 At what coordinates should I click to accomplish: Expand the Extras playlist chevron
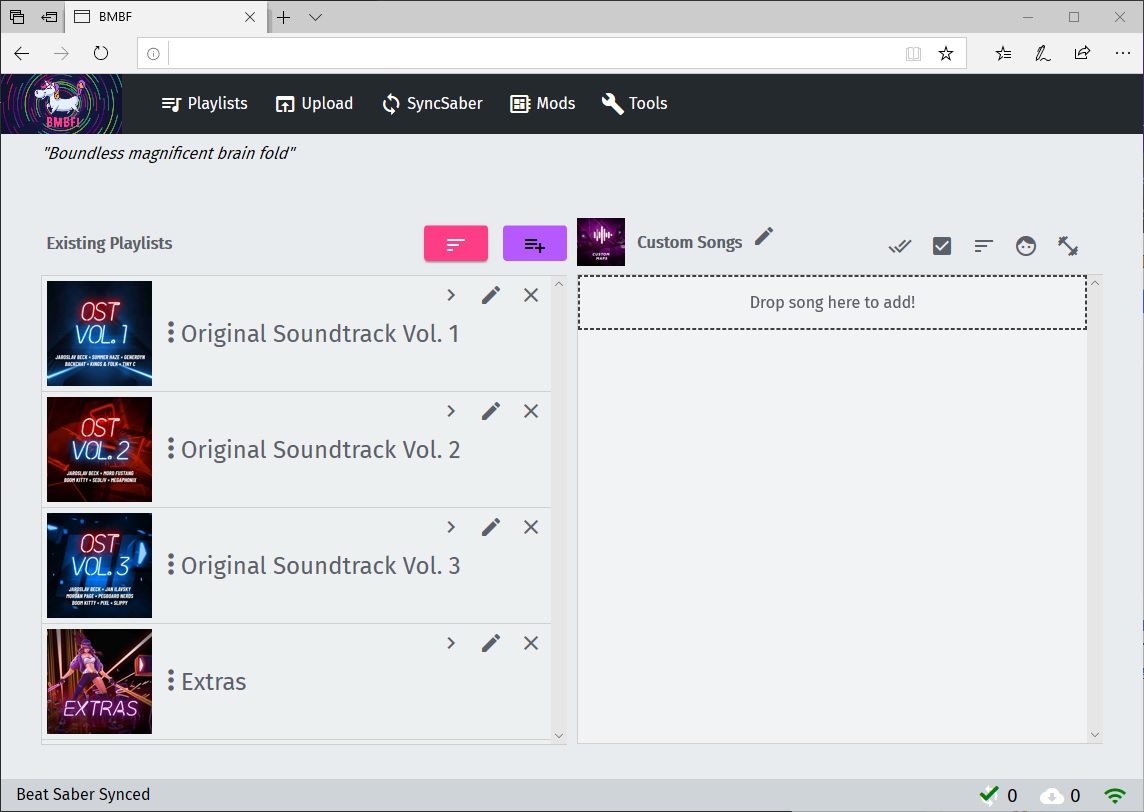pyautogui.click(x=451, y=643)
